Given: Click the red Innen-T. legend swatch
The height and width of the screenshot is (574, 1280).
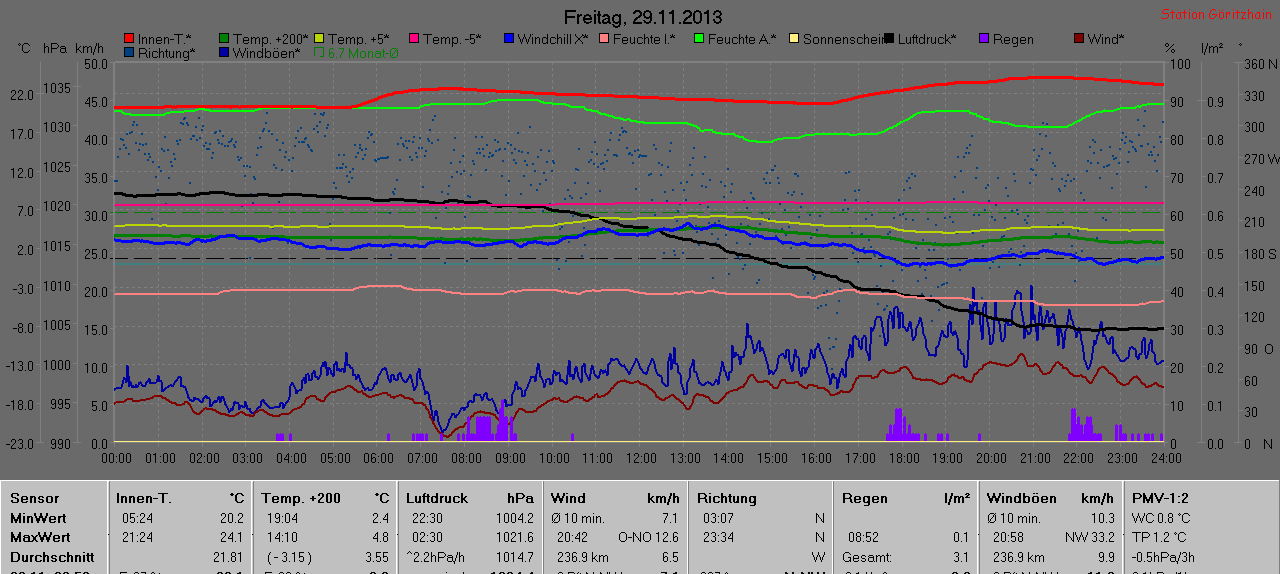Looking at the screenshot, I should click(129, 39).
